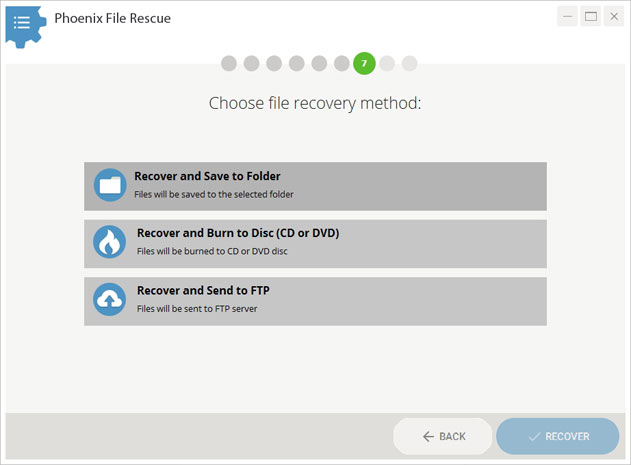Click the flame burn-to-disc icon
Image resolution: width=631 pixels, height=465 pixels.
[109, 242]
